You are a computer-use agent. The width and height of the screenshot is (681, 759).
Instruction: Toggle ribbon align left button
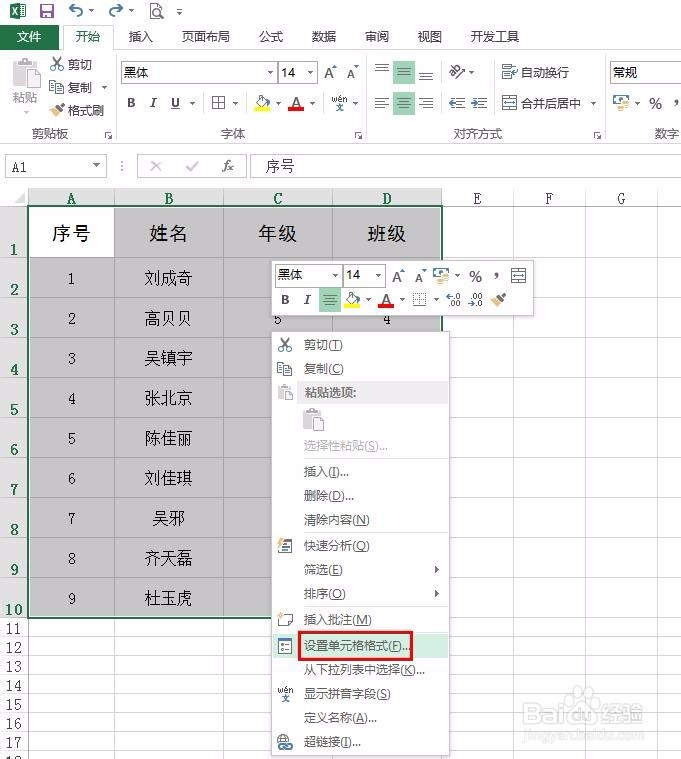[381, 103]
